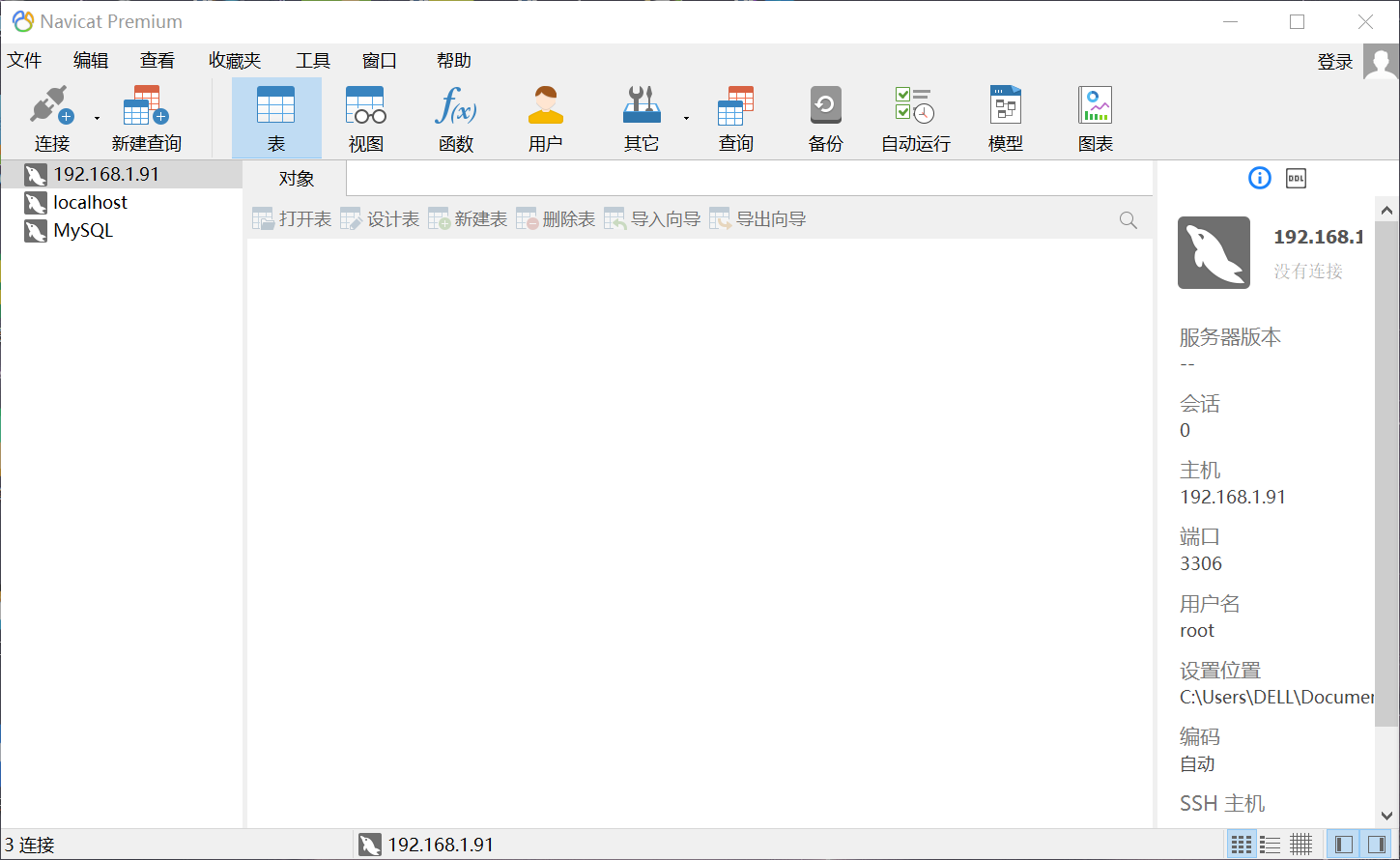Click the search magnifier in the object toolbar
The width and height of the screenshot is (1400, 860).
pyautogui.click(x=1128, y=220)
